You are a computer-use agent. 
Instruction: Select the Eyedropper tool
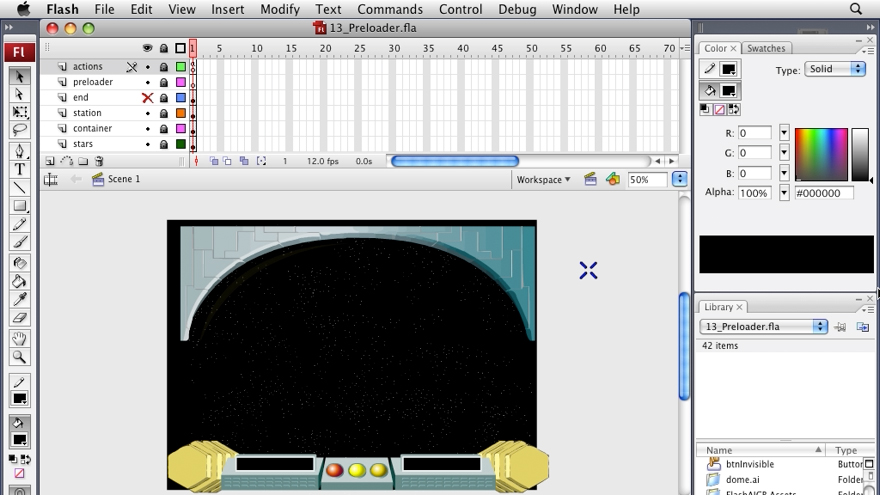pyautogui.click(x=20, y=299)
